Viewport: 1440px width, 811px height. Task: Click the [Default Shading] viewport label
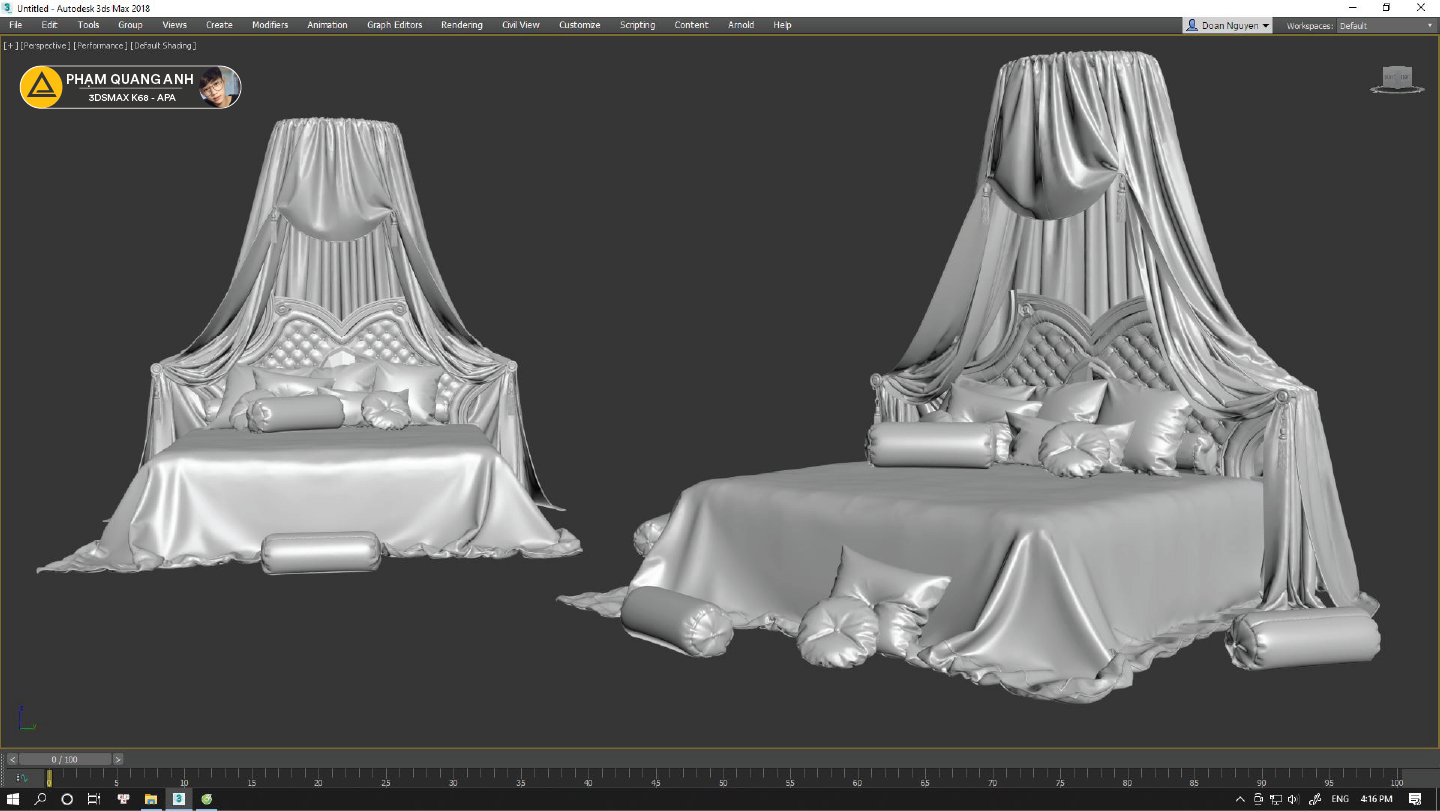[163, 46]
